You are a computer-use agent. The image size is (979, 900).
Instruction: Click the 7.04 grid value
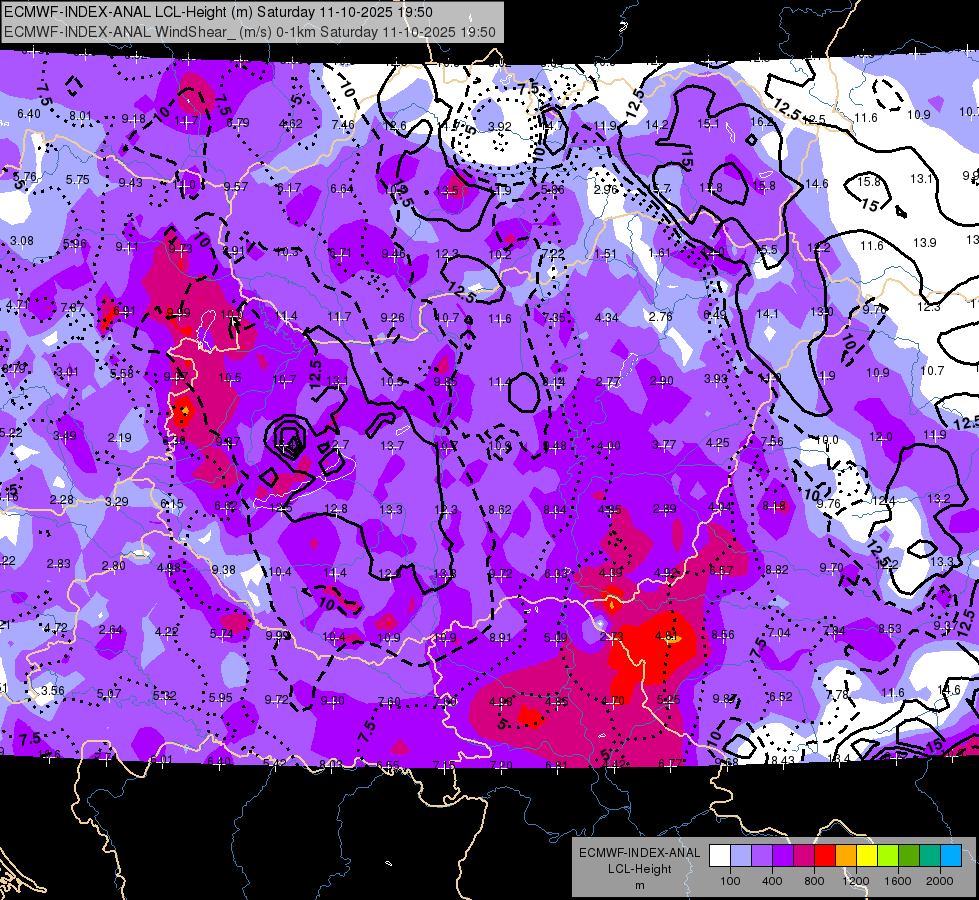click(x=779, y=633)
